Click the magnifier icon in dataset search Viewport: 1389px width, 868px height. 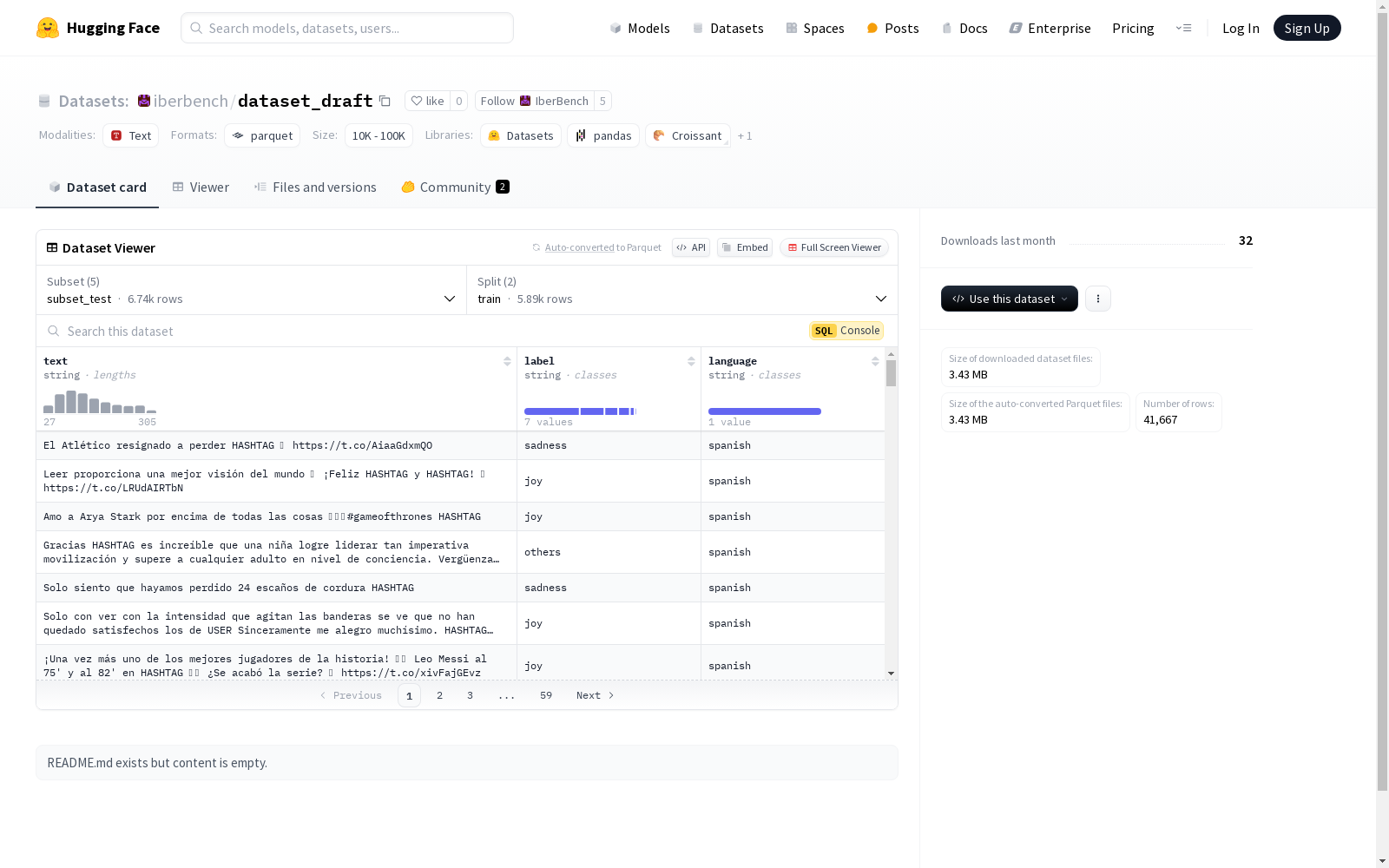click(54, 331)
